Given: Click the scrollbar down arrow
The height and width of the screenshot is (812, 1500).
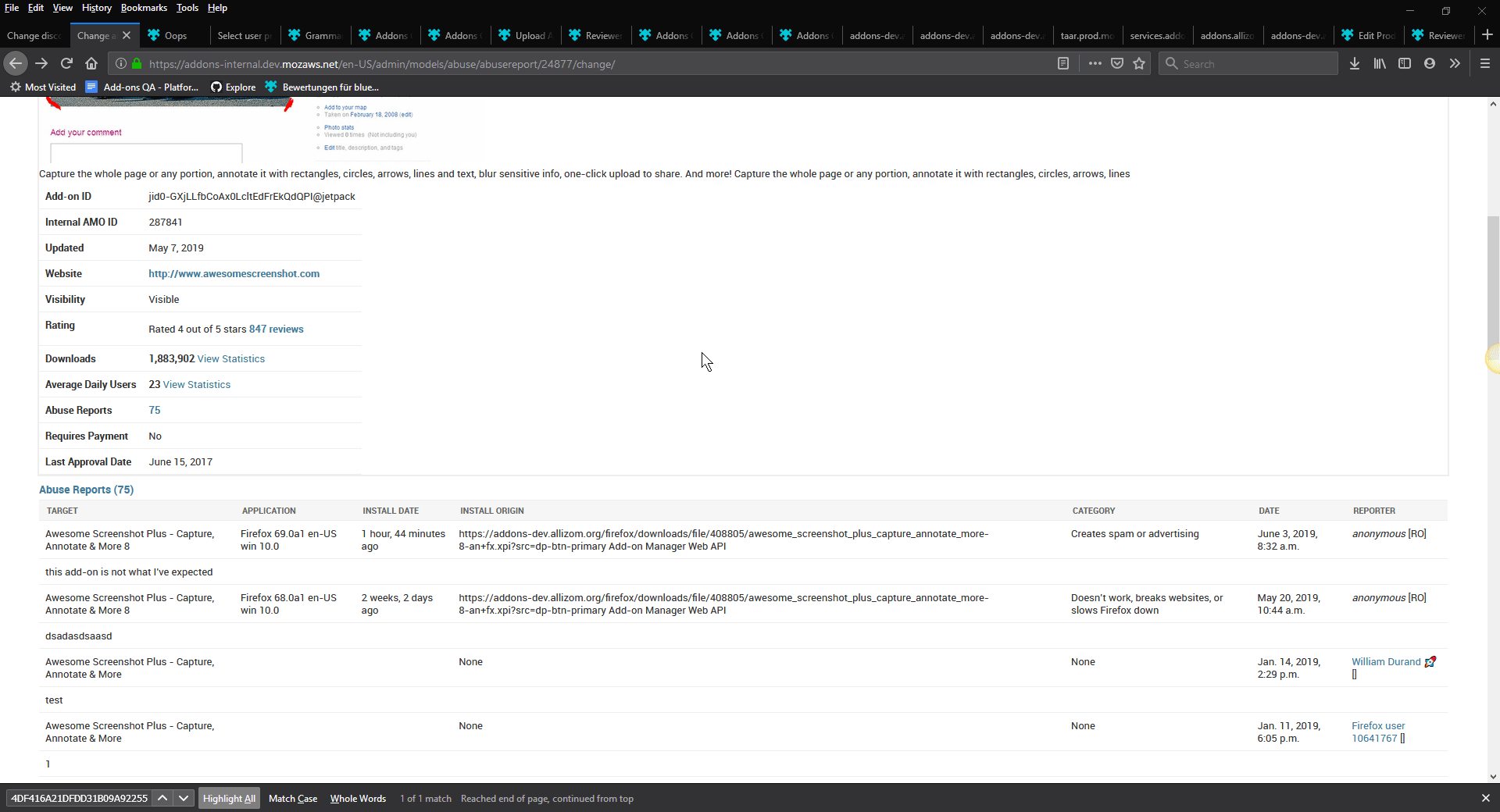Looking at the screenshot, I should pyautogui.click(x=1493, y=776).
